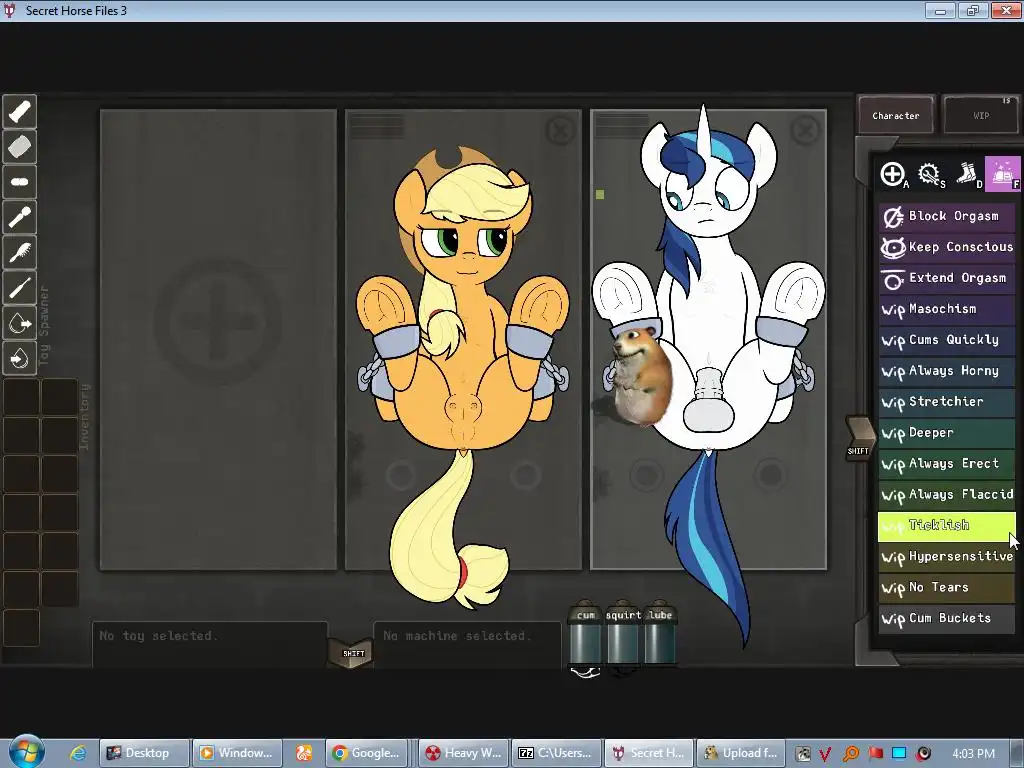The width and height of the screenshot is (1024, 768).
Task: Click the highlighted purple icon labeled F
Action: [1002, 174]
